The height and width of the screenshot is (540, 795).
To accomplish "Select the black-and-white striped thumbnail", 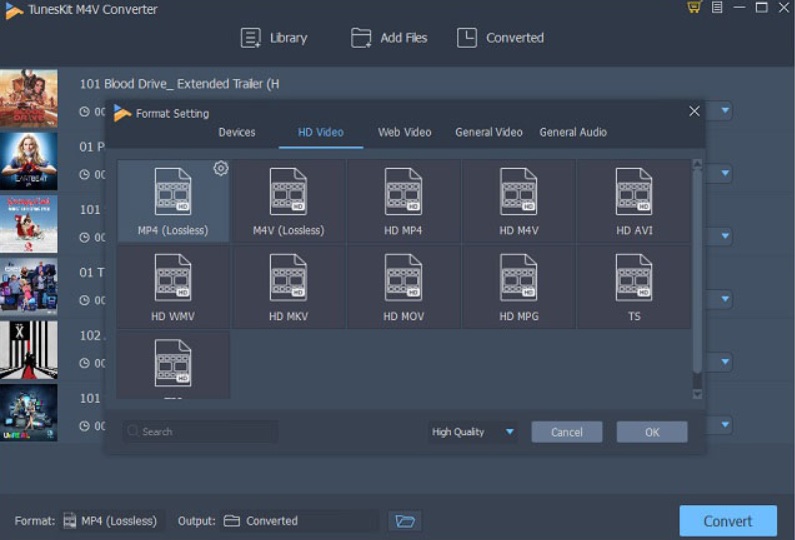I will click(x=29, y=350).
